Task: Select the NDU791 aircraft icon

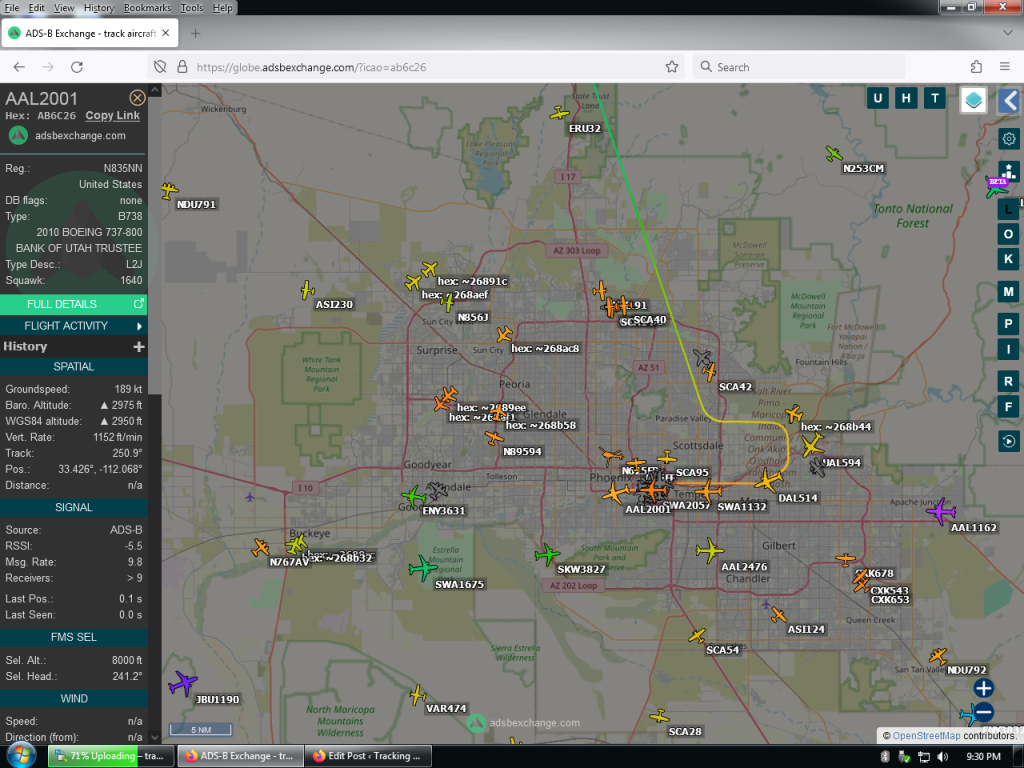Action: (169, 191)
